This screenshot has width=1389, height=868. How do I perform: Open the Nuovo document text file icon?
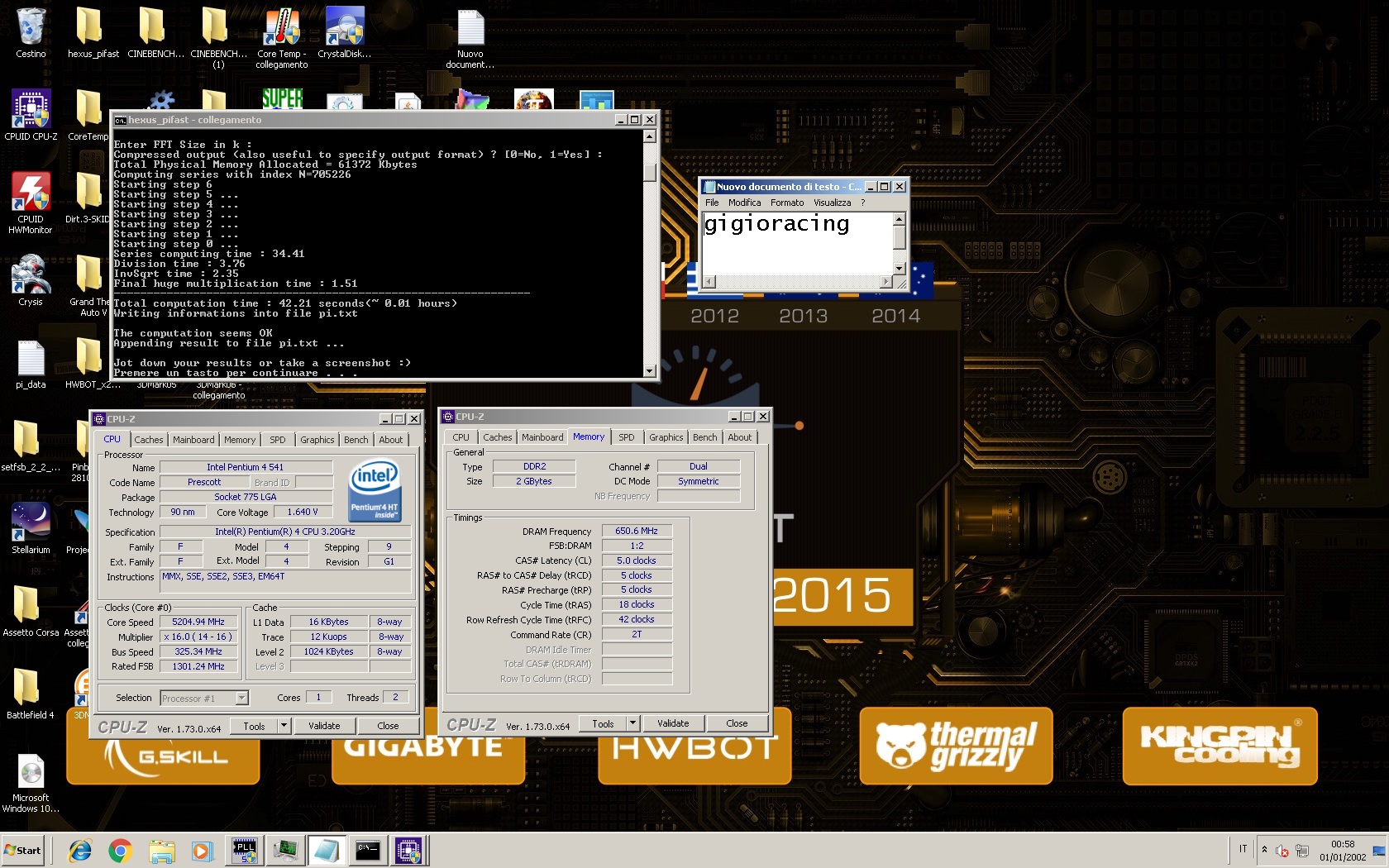470,39
